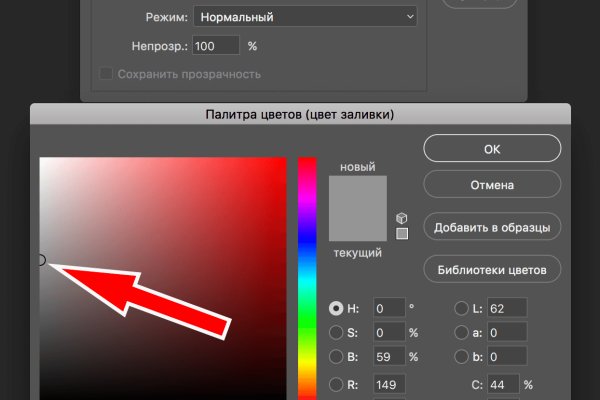Select the Lab 'a' radio button

[x=461, y=332]
